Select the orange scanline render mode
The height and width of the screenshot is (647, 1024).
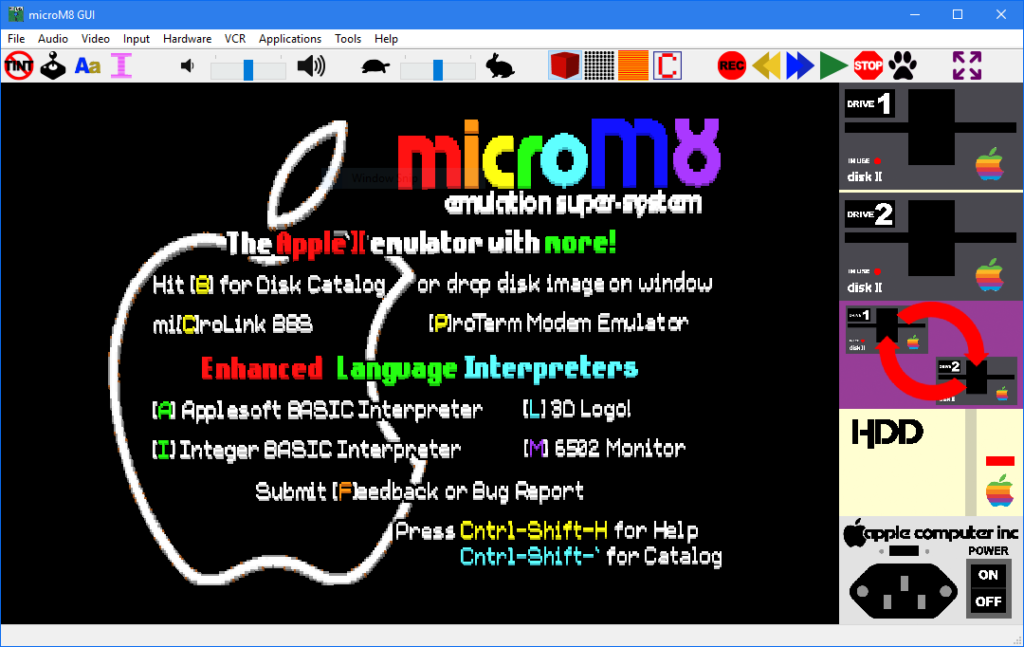click(x=633, y=65)
